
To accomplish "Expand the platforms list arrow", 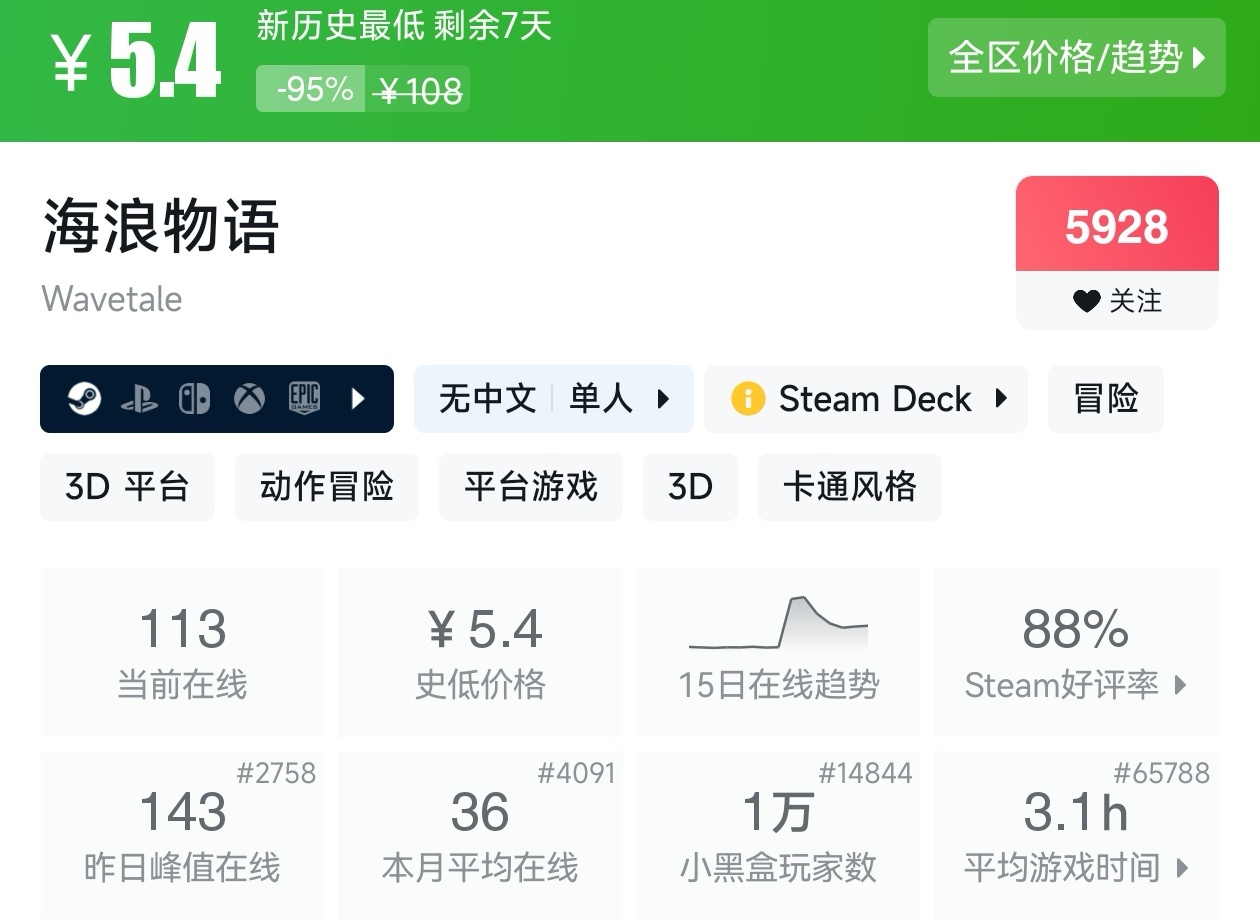I will coord(358,399).
